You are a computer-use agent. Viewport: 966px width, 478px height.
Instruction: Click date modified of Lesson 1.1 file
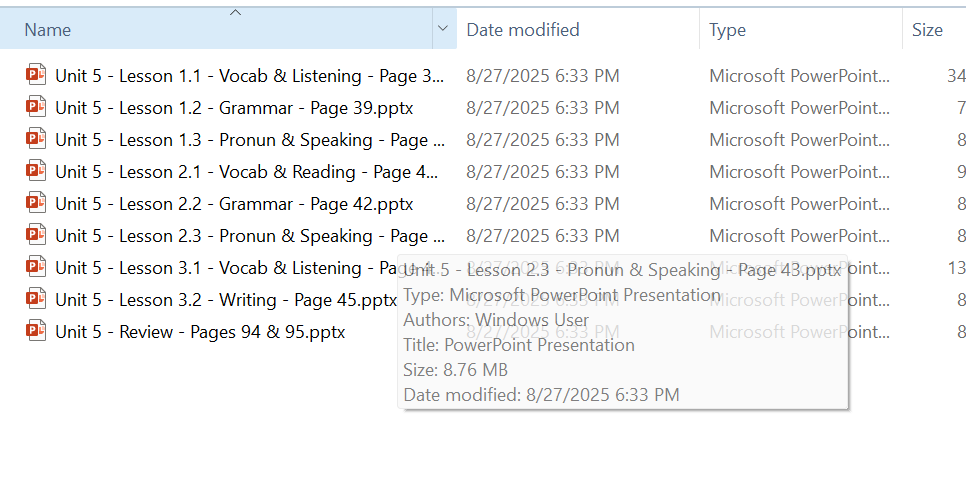pos(542,76)
